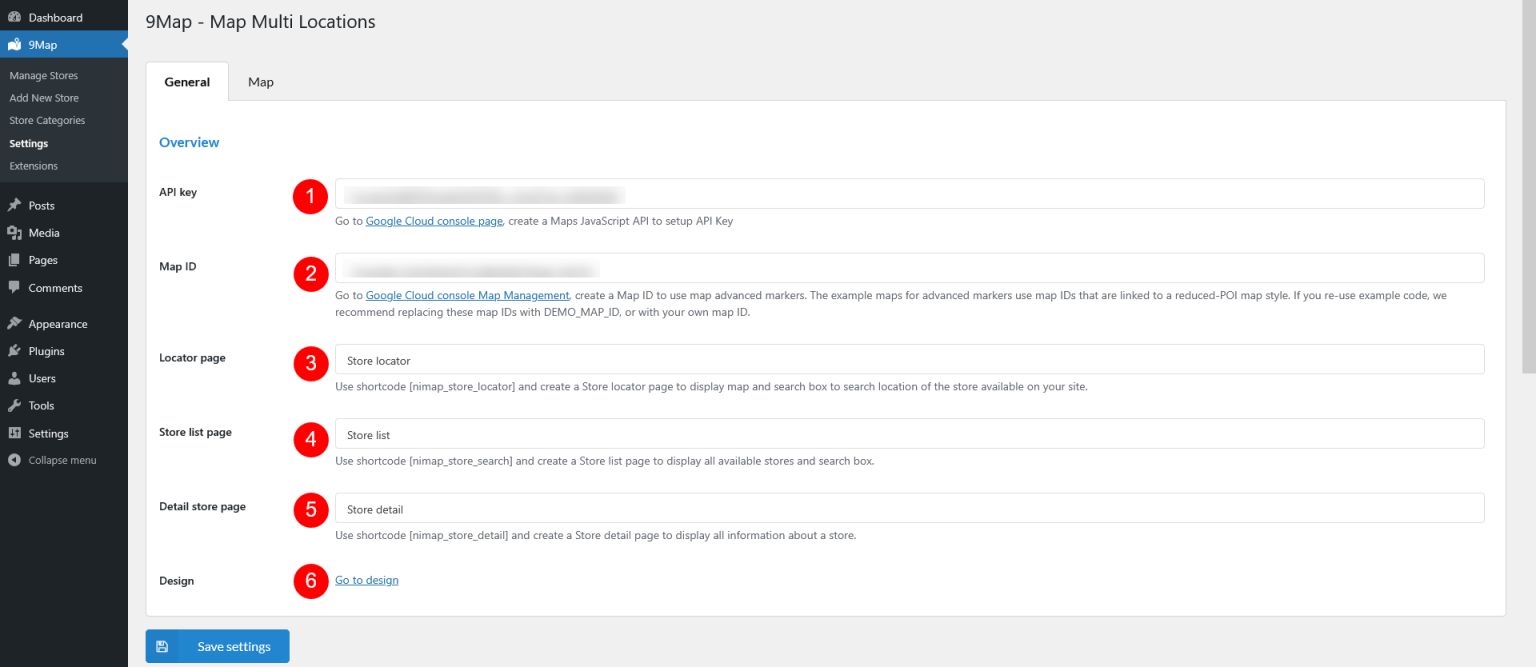Select the General tab
This screenshot has height=667, width=1536.
[x=187, y=82]
